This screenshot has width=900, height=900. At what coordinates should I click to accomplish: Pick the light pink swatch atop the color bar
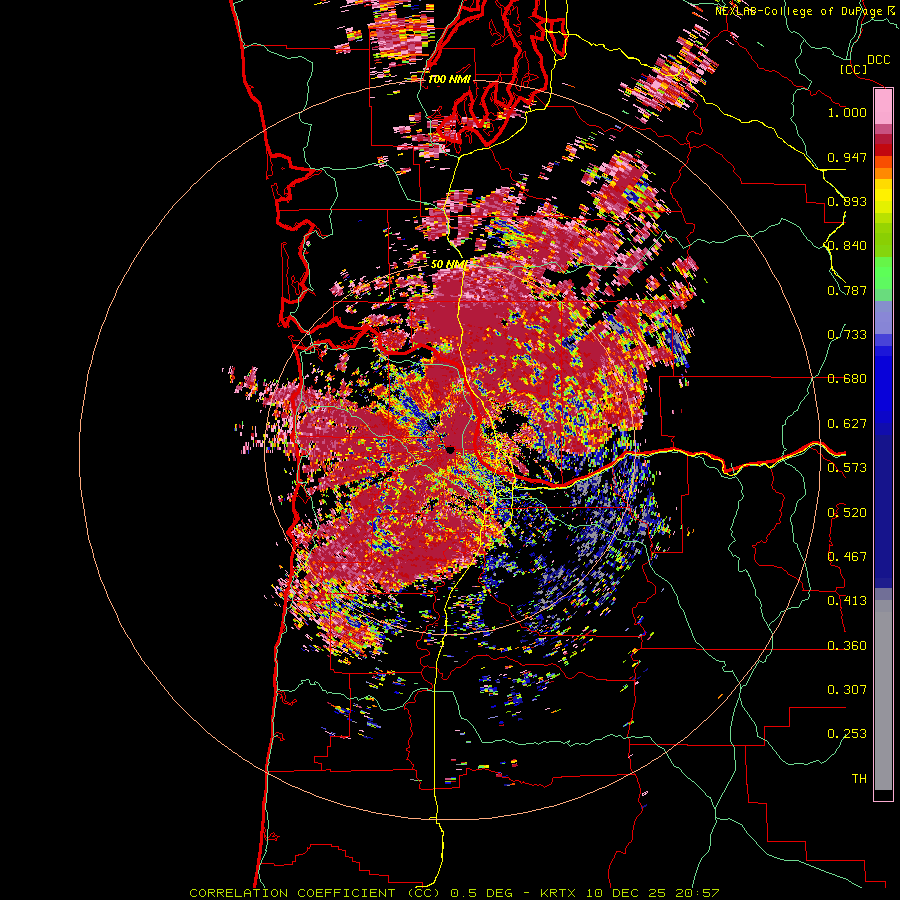(x=883, y=107)
